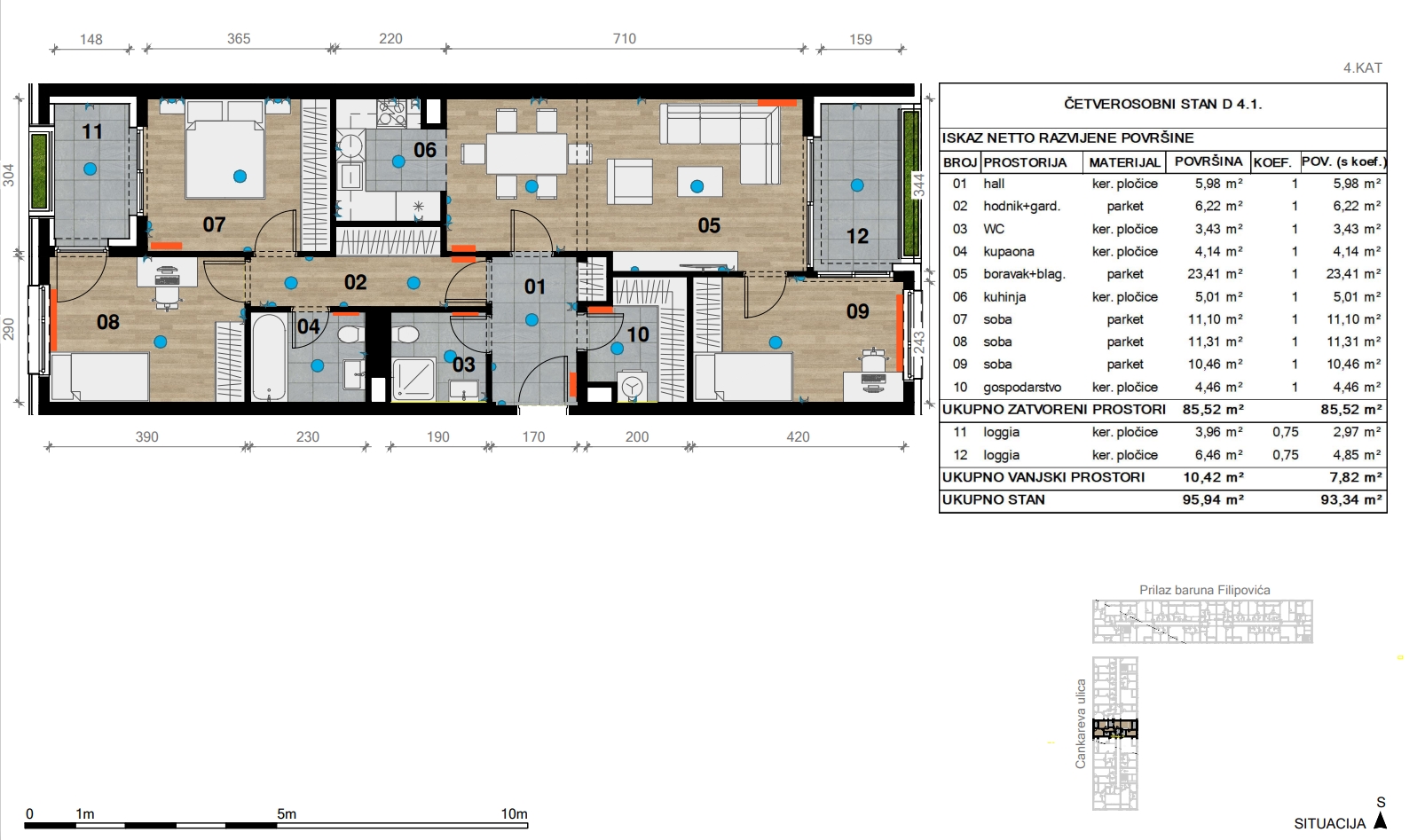Click the POVRŠINA column header
1425x840 pixels.
pos(1208,161)
